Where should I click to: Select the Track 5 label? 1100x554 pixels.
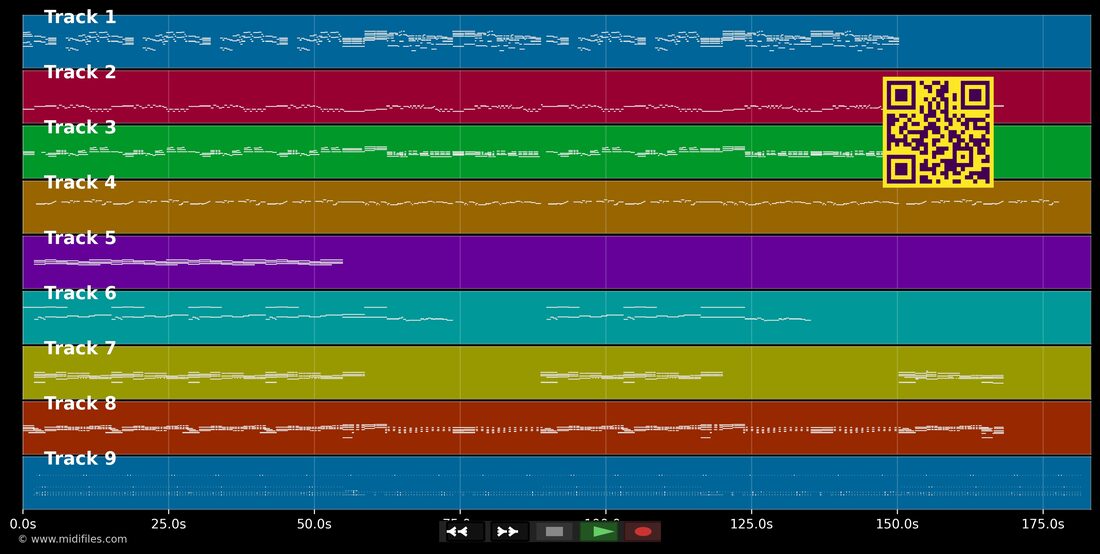pos(80,238)
